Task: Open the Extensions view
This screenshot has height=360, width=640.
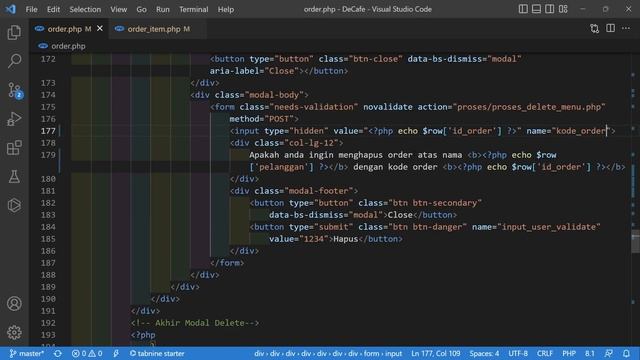Action: click(14, 148)
